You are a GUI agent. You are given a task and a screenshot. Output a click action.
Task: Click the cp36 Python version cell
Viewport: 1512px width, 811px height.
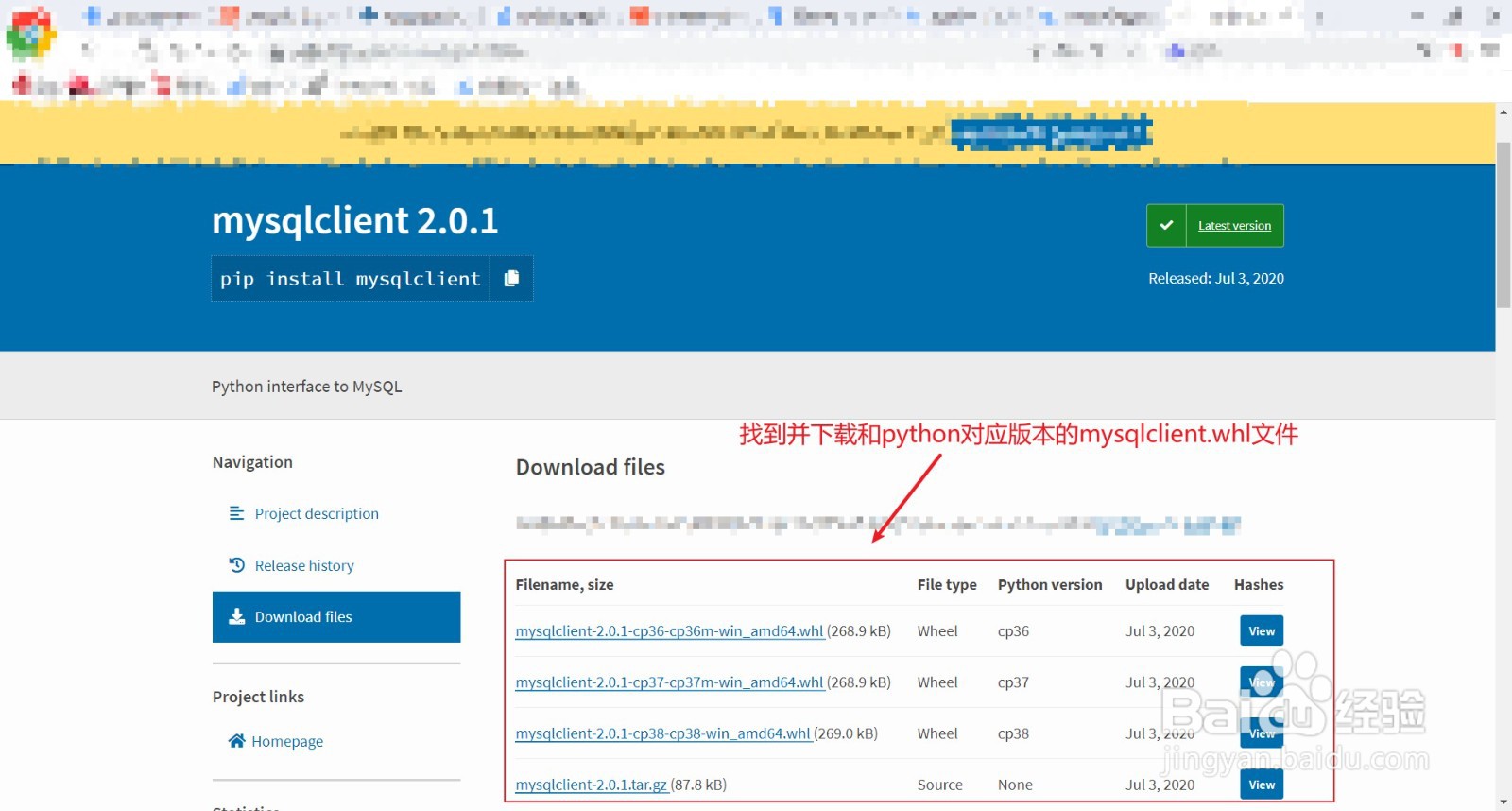(1013, 630)
